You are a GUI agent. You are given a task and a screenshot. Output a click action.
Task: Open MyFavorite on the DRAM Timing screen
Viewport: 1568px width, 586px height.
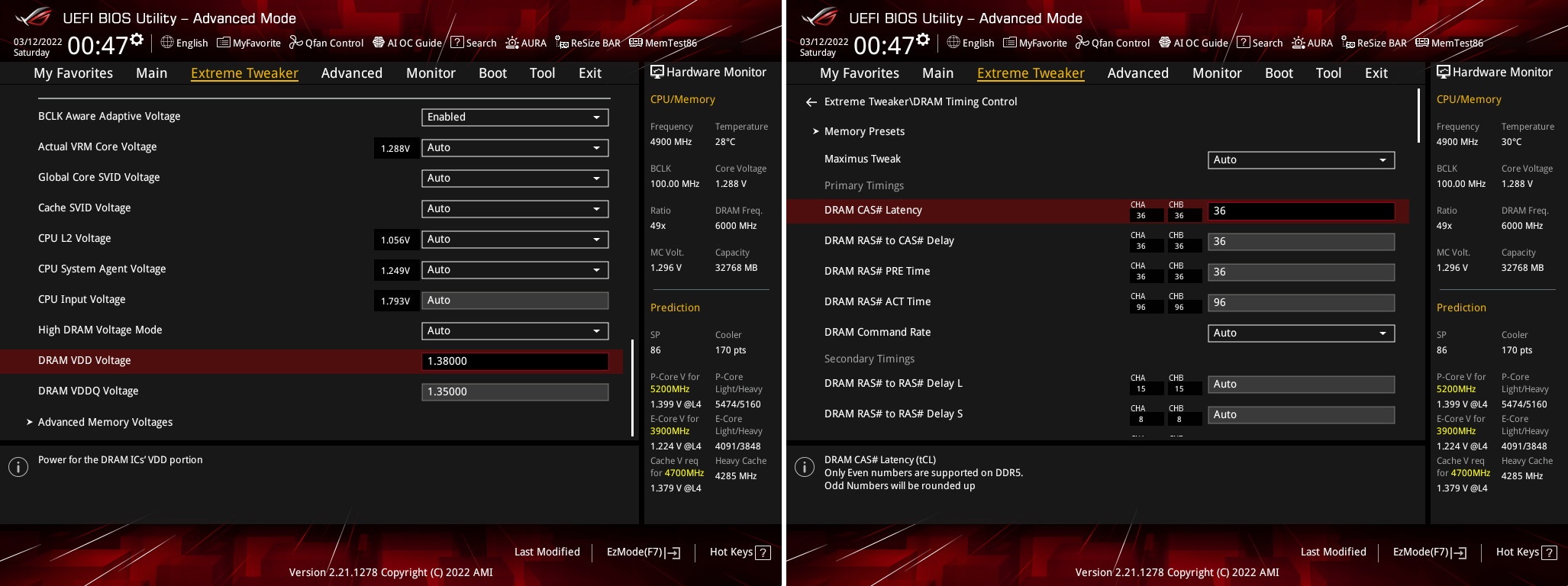1035,43
